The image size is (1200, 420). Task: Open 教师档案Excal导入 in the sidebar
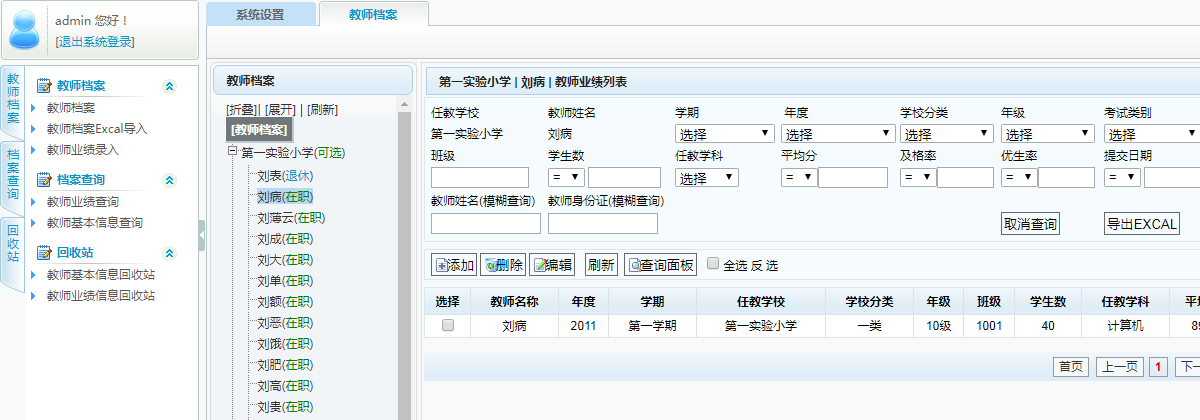(x=97, y=128)
